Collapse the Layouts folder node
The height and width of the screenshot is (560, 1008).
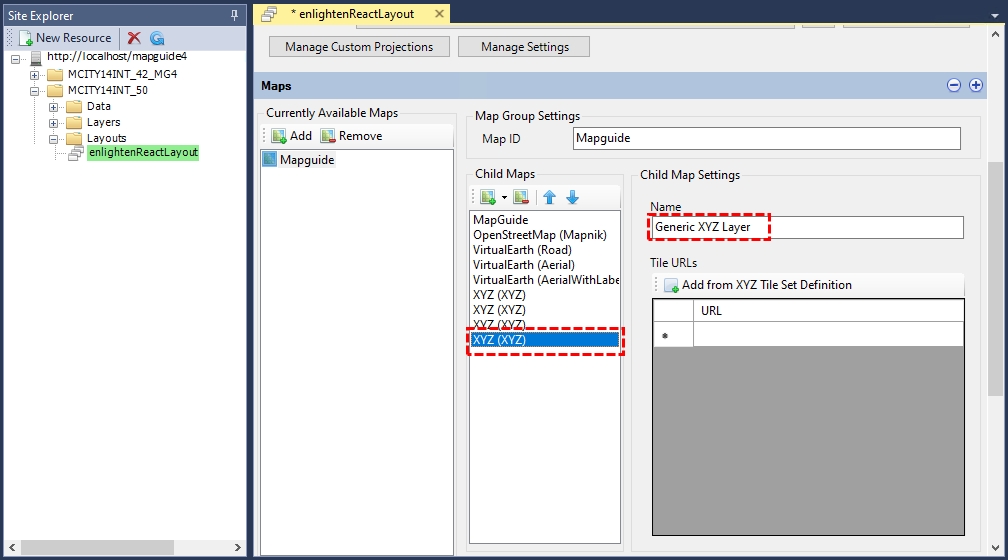point(55,138)
